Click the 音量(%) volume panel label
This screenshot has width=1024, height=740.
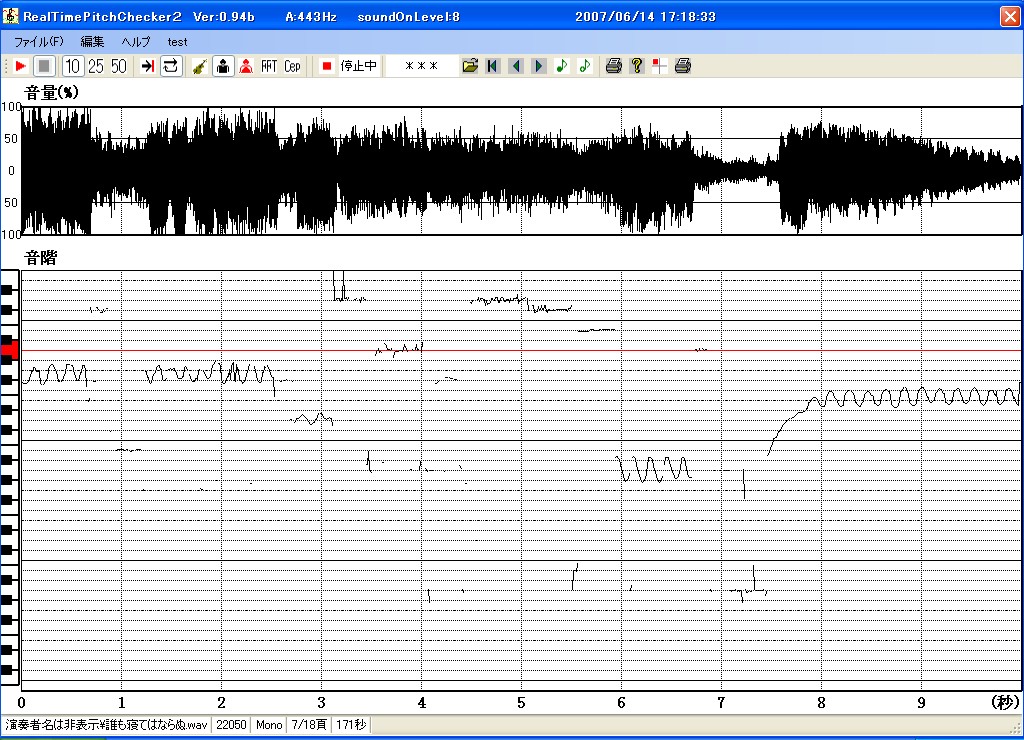coord(51,92)
